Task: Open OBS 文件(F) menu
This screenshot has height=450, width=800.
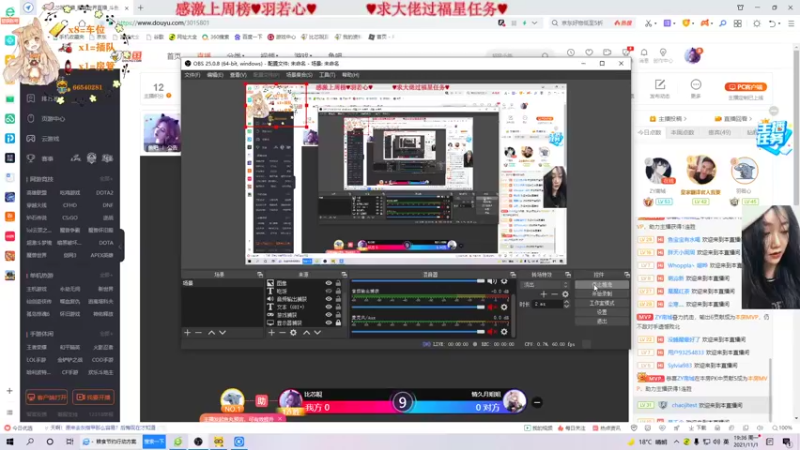Action: click(x=192, y=75)
